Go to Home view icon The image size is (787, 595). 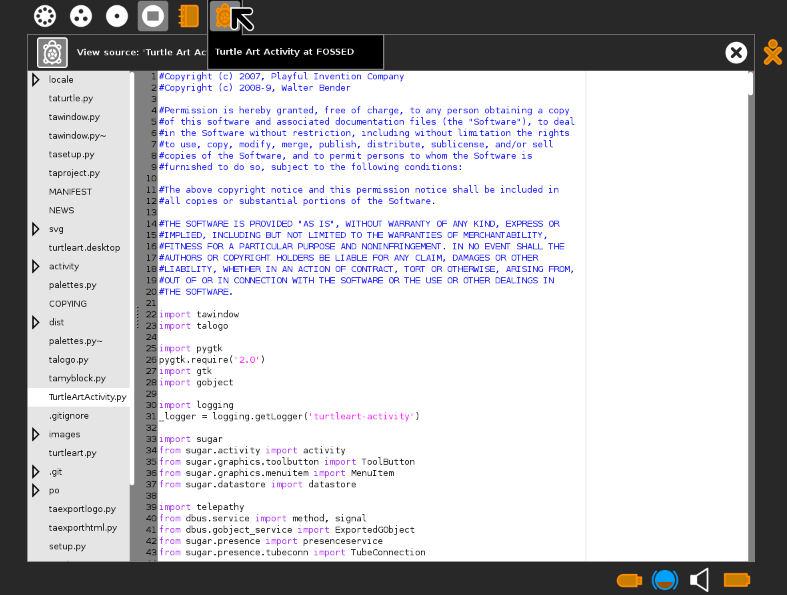tap(117, 16)
